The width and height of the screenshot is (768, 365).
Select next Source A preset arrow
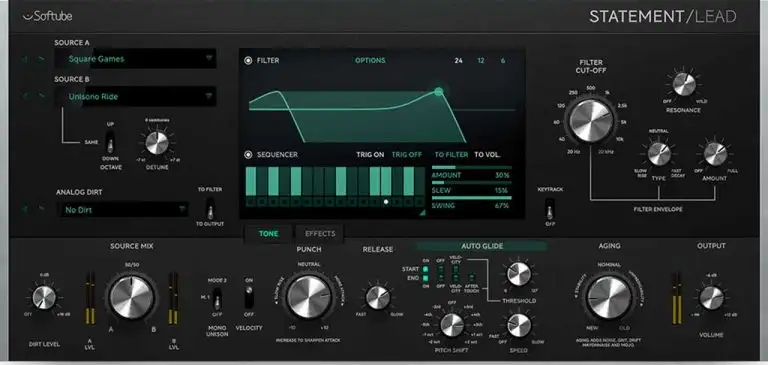click(42, 59)
